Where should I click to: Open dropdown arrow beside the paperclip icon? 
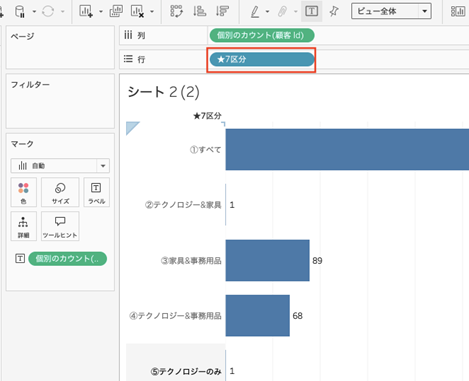296,12
